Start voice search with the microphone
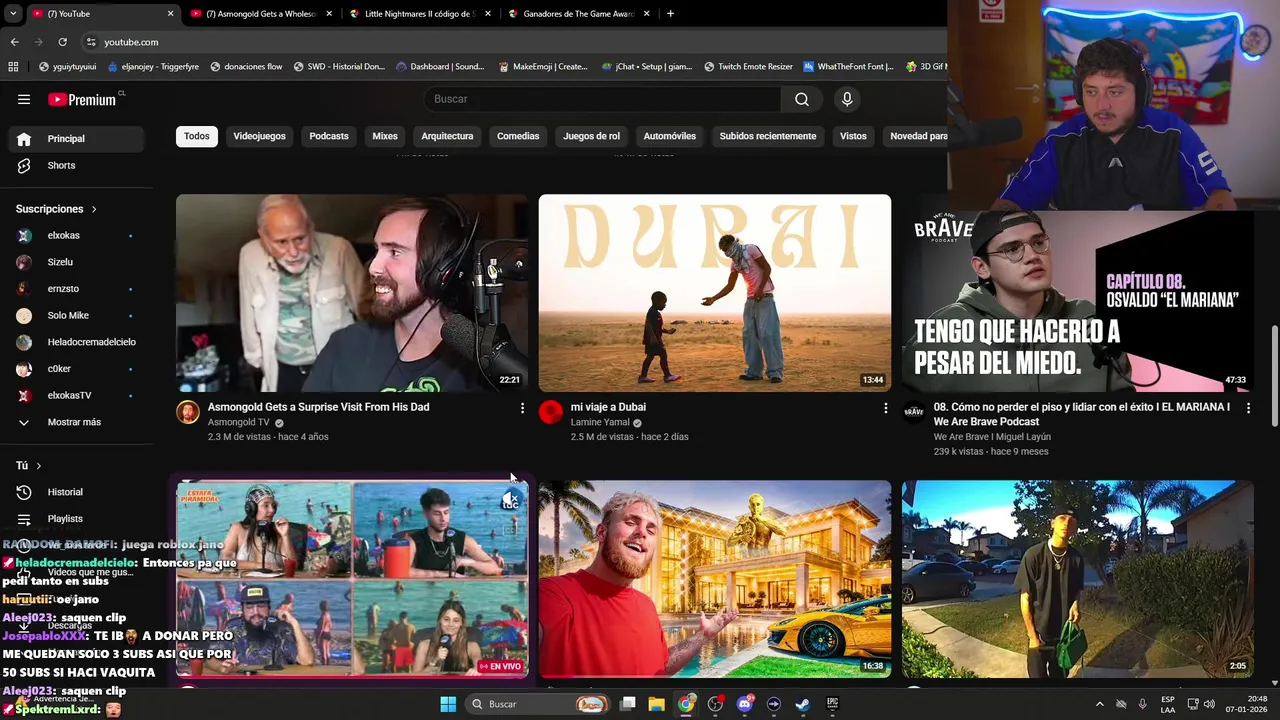The image size is (1280, 720). [847, 99]
